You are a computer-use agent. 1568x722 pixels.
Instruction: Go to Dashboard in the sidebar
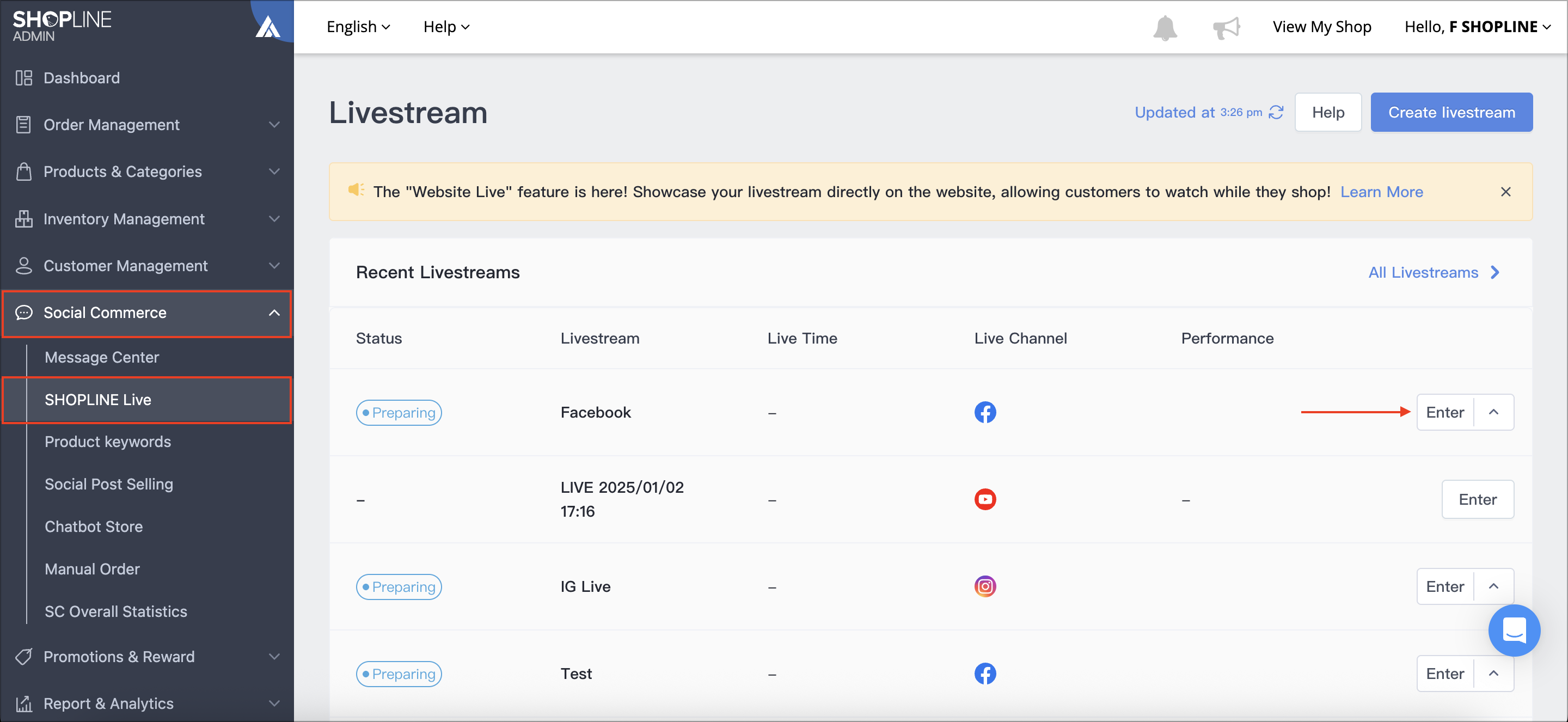[x=82, y=78]
